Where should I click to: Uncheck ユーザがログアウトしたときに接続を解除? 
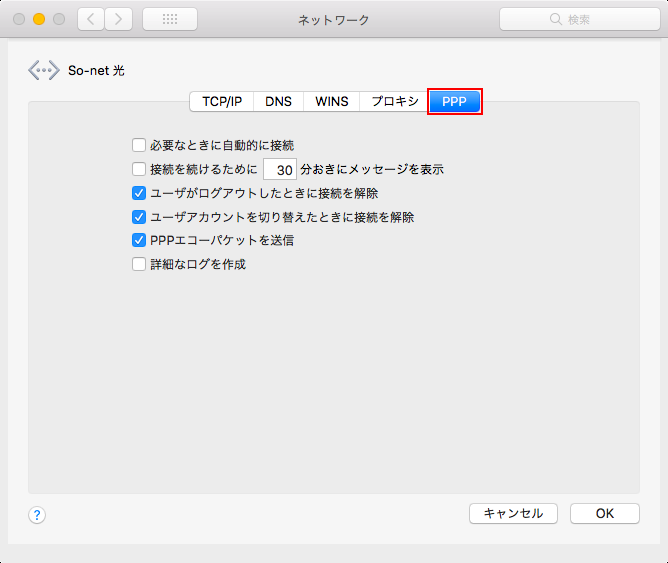[139, 193]
